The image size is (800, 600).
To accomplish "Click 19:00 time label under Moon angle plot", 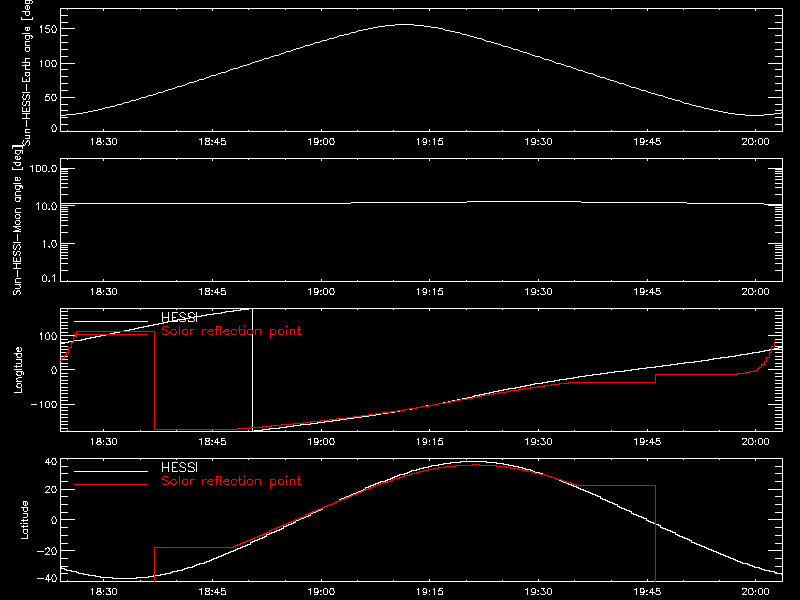I will (x=321, y=292).
